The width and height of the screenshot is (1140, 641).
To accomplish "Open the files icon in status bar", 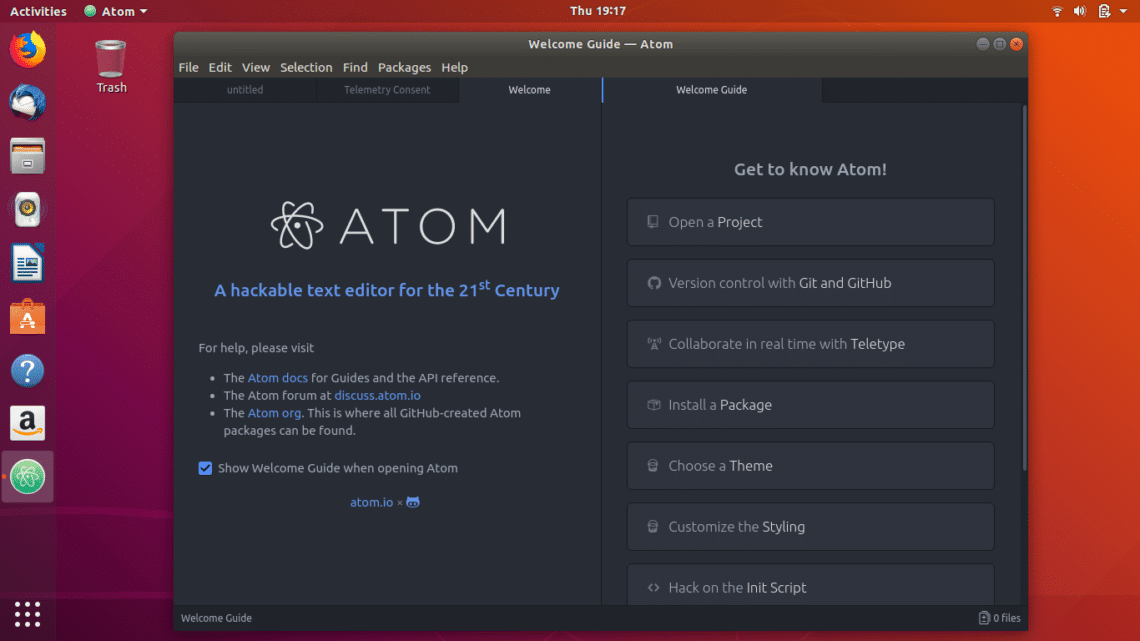I will (999, 618).
